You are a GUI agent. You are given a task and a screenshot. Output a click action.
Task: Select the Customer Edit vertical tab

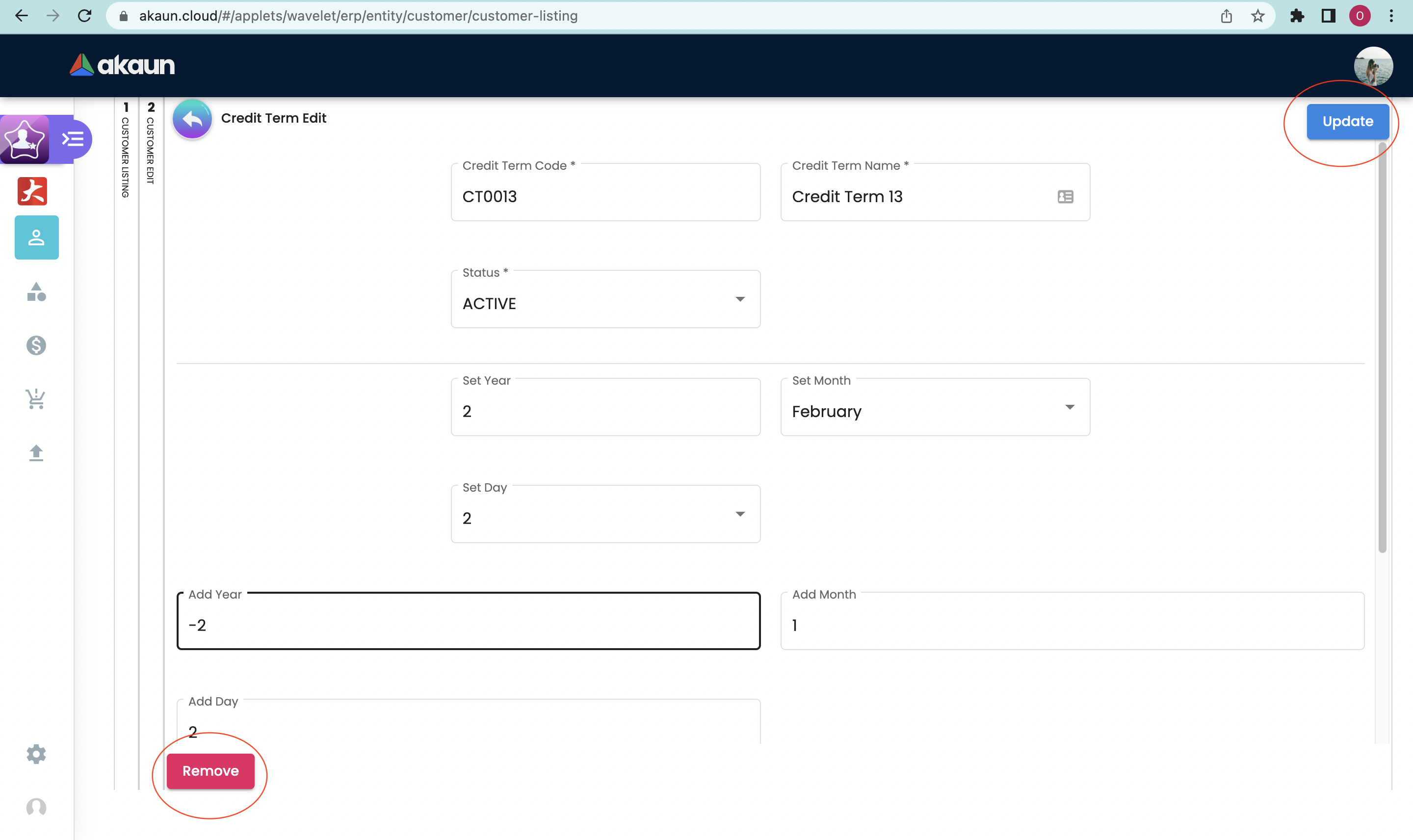click(151, 144)
